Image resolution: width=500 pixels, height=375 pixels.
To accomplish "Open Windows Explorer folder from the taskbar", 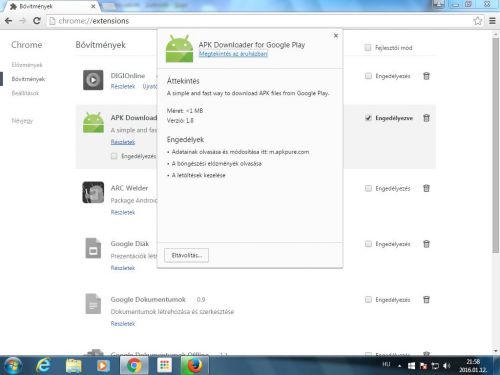I will (74, 366).
